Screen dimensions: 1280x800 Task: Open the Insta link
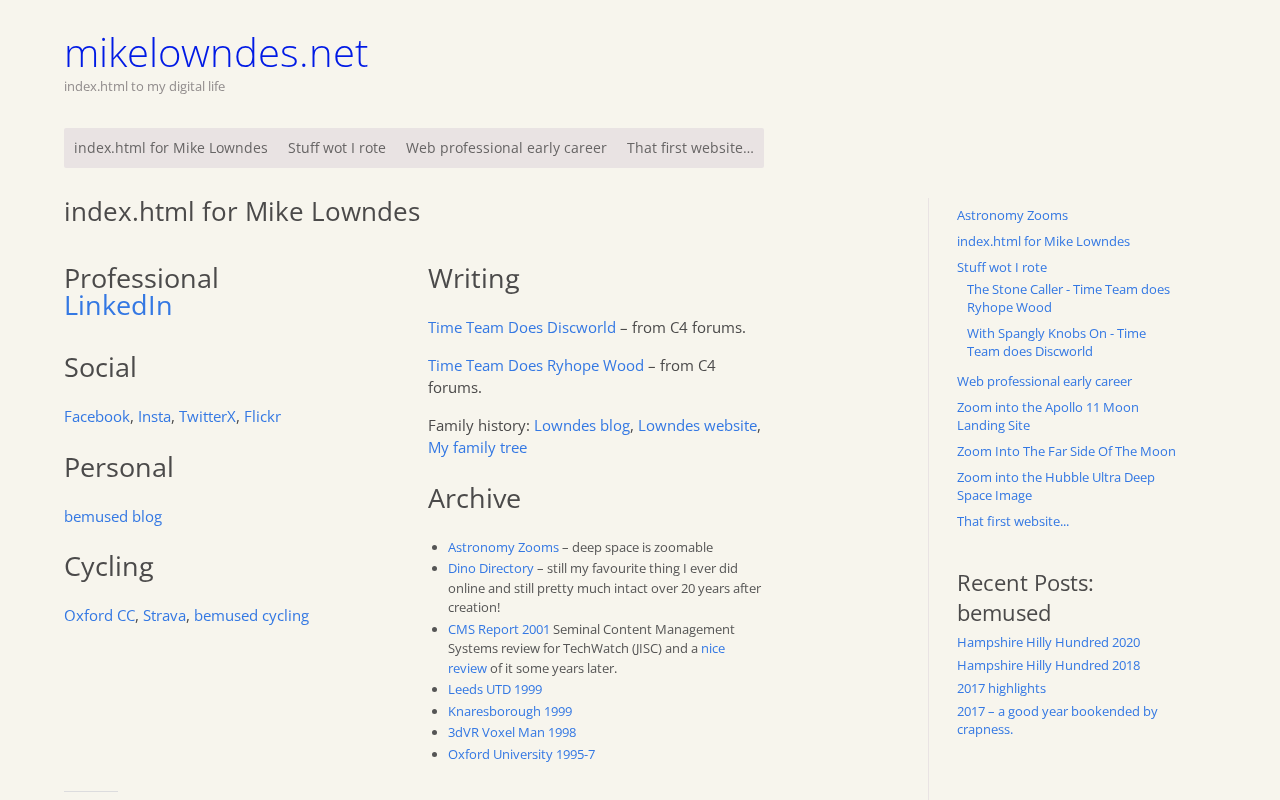click(x=154, y=416)
